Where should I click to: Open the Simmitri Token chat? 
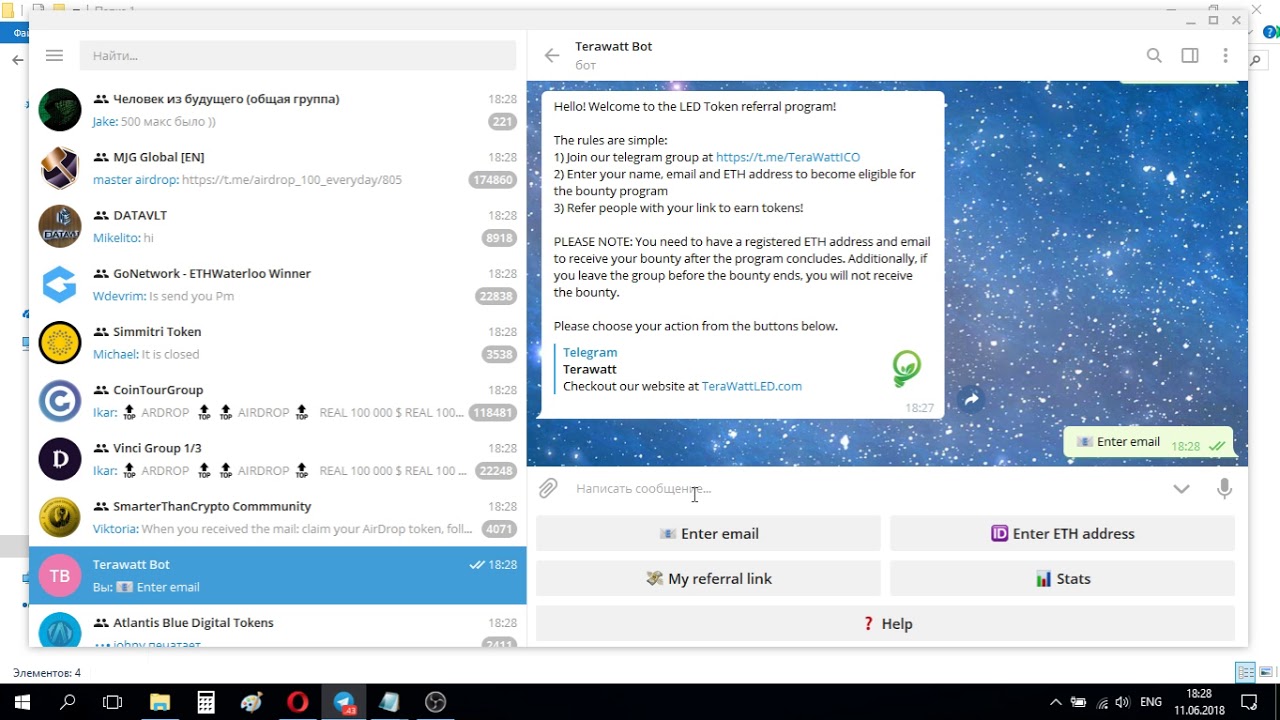coord(278,343)
